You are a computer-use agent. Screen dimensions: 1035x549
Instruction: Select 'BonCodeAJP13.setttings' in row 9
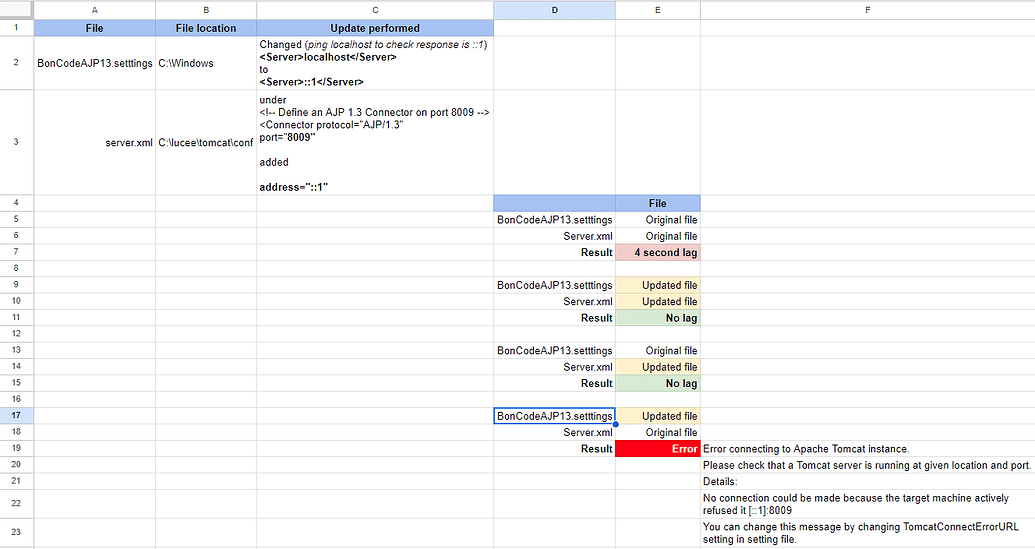554,285
